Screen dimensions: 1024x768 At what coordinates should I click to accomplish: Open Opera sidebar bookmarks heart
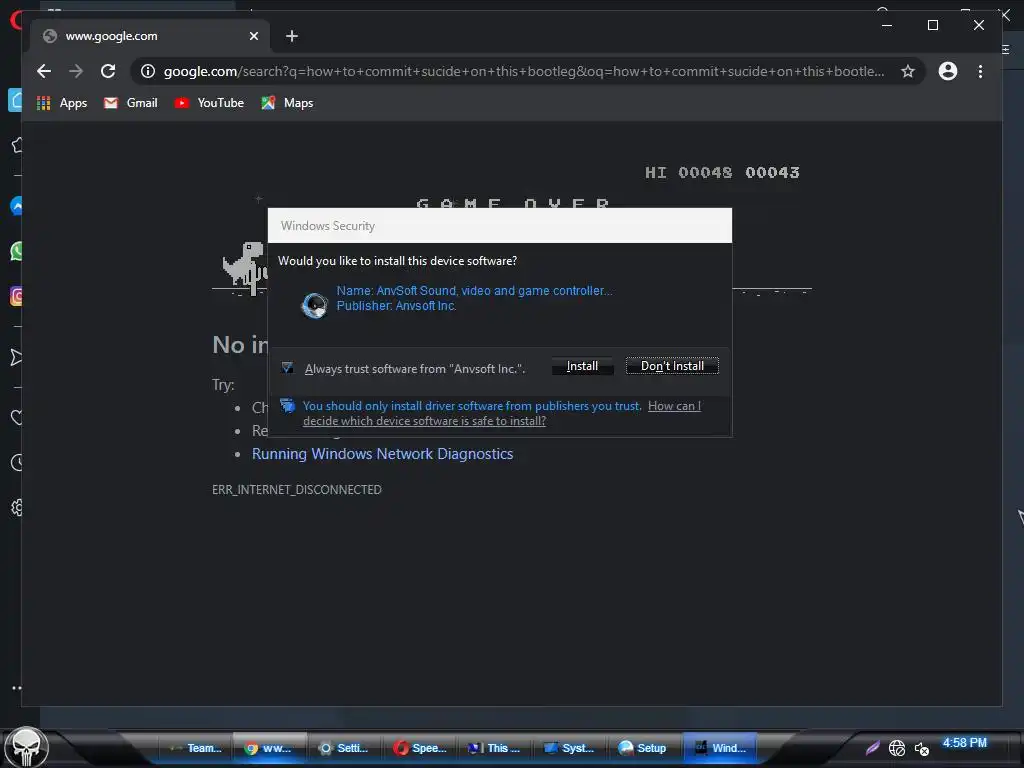(16, 417)
